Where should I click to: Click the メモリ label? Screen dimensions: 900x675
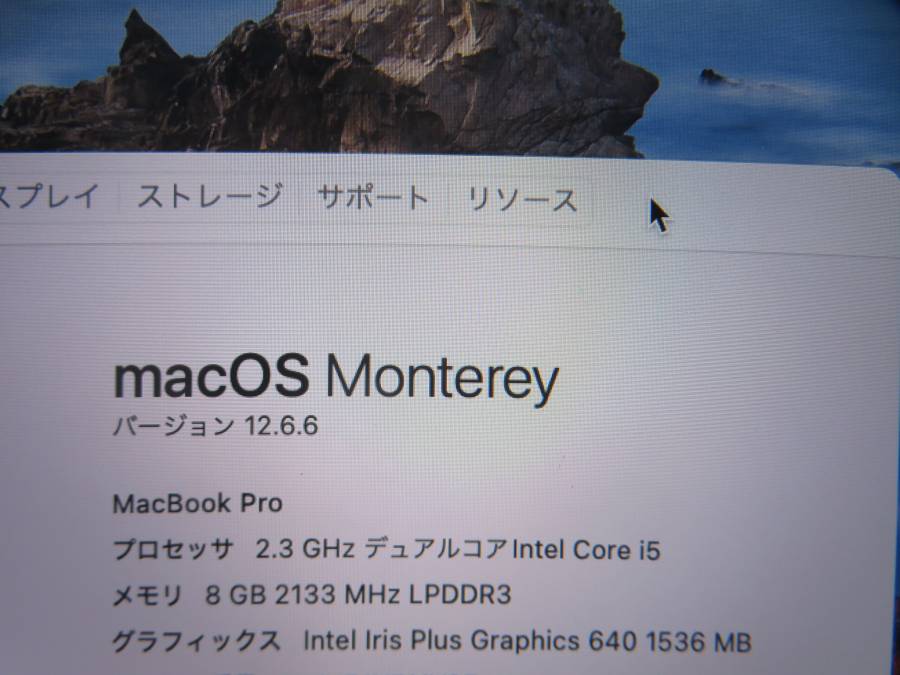[147, 595]
